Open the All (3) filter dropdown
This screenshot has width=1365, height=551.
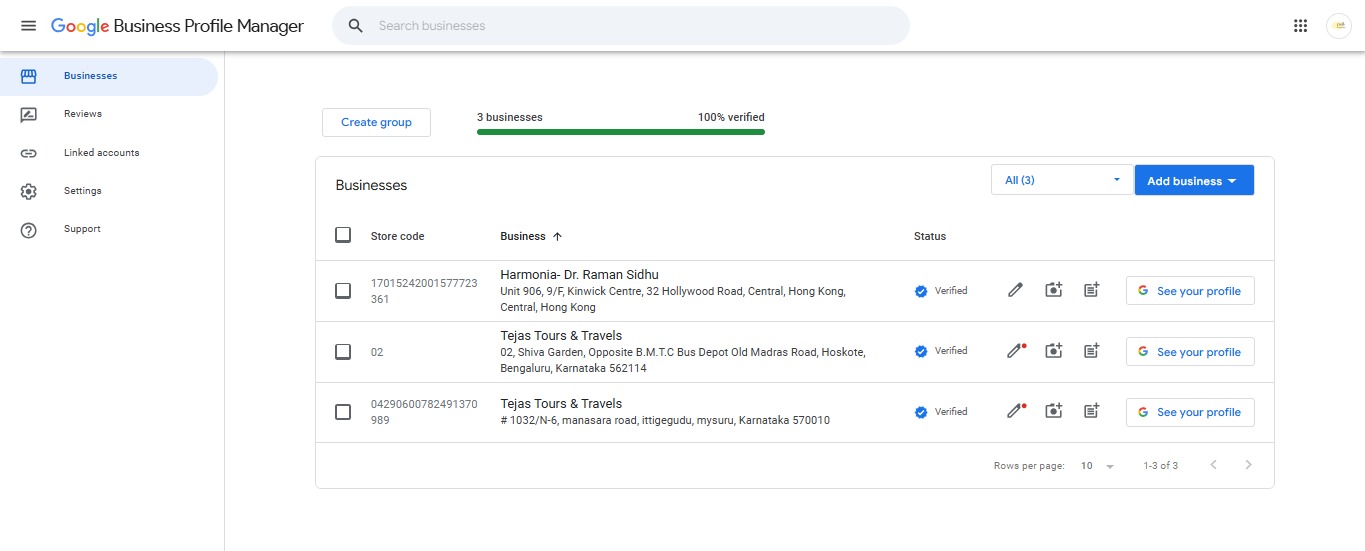click(x=1062, y=180)
